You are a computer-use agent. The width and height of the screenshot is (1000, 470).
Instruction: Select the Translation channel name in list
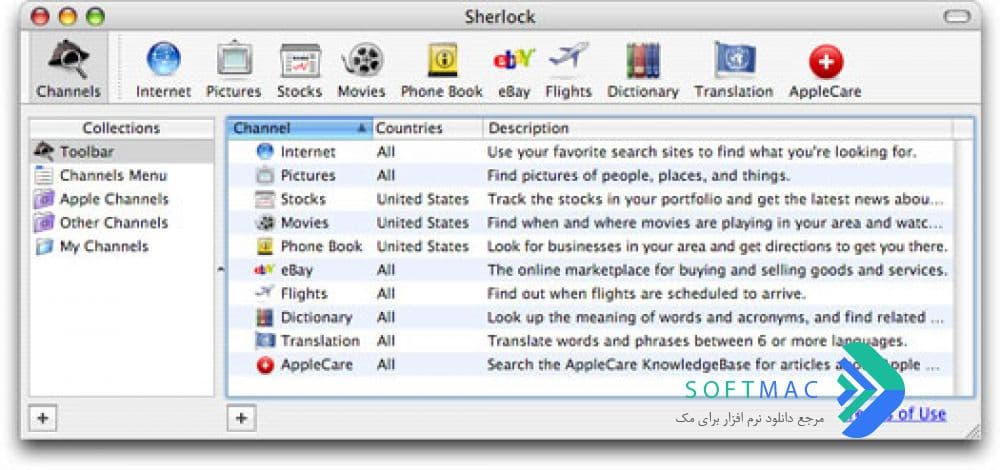(x=320, y=341)
